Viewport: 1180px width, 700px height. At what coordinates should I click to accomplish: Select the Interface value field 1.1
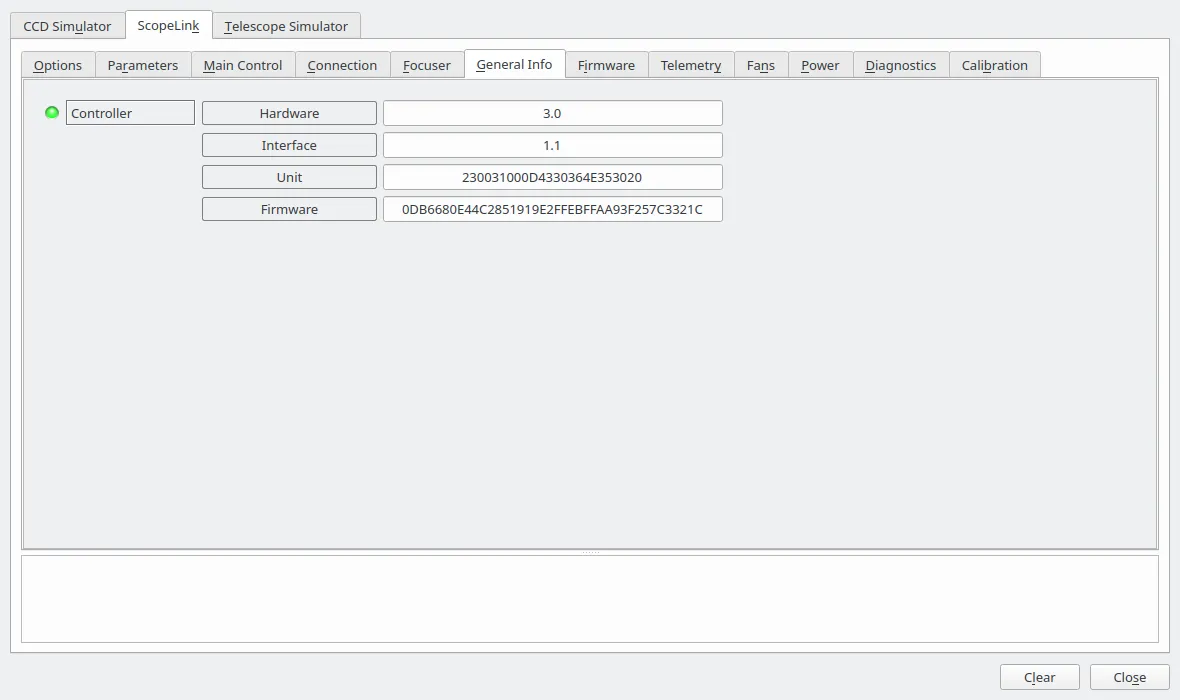pyautogui.click(x=552, y=145)
